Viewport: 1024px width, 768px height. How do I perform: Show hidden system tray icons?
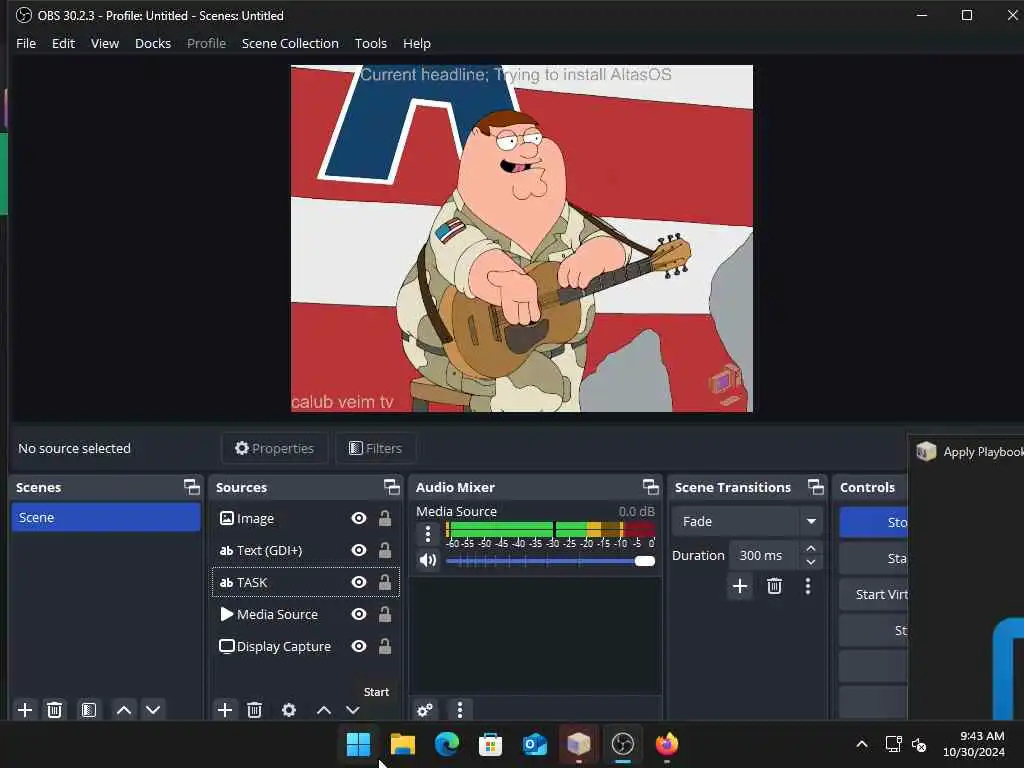click(862, 744)
